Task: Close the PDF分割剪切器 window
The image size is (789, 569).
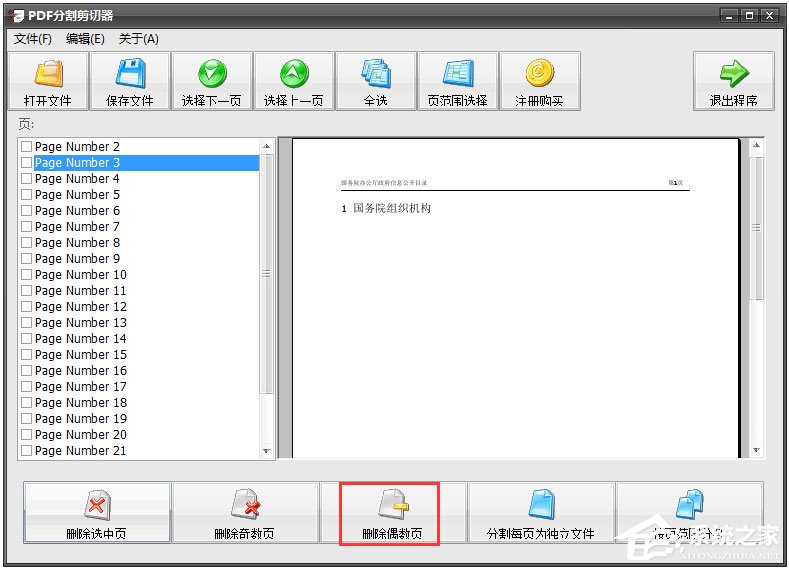Action: [x=769, y=16]
